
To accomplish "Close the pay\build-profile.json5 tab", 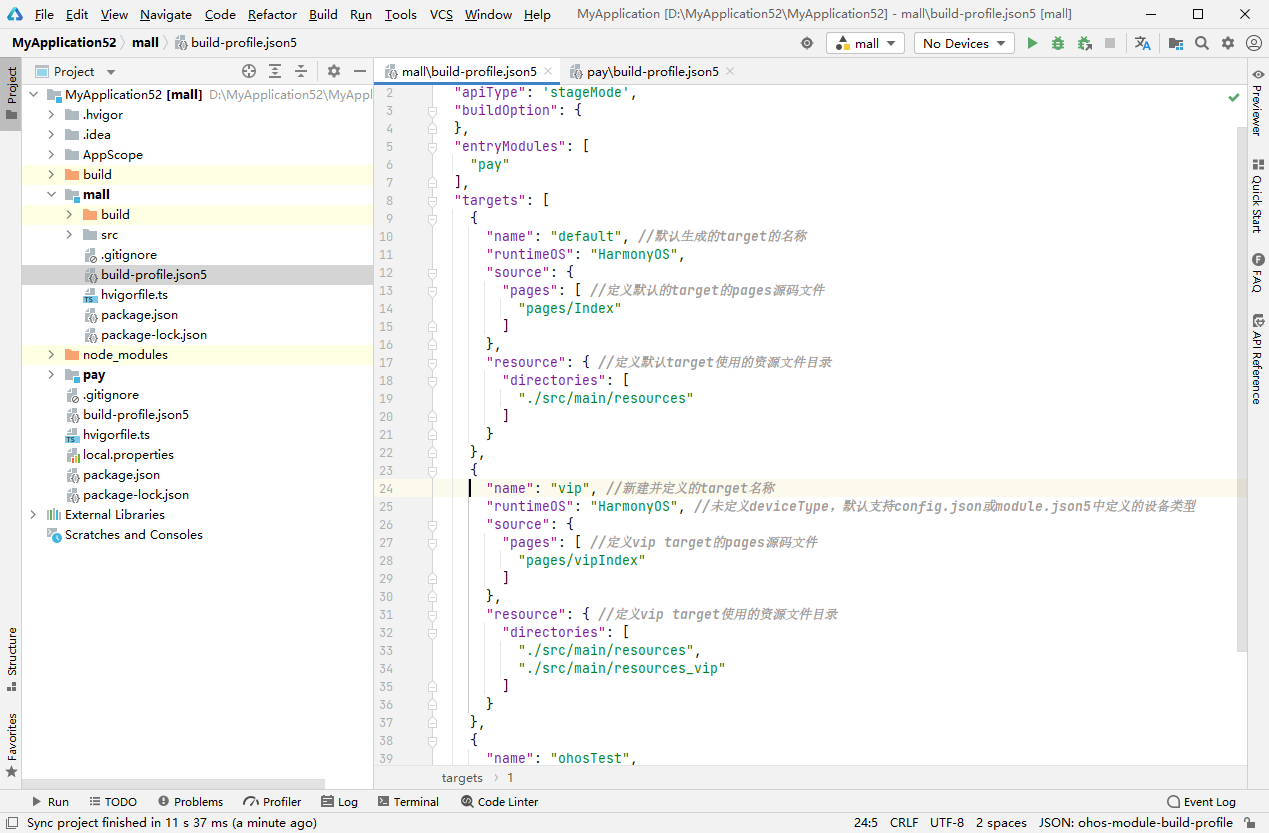I will tap(729, 71).
